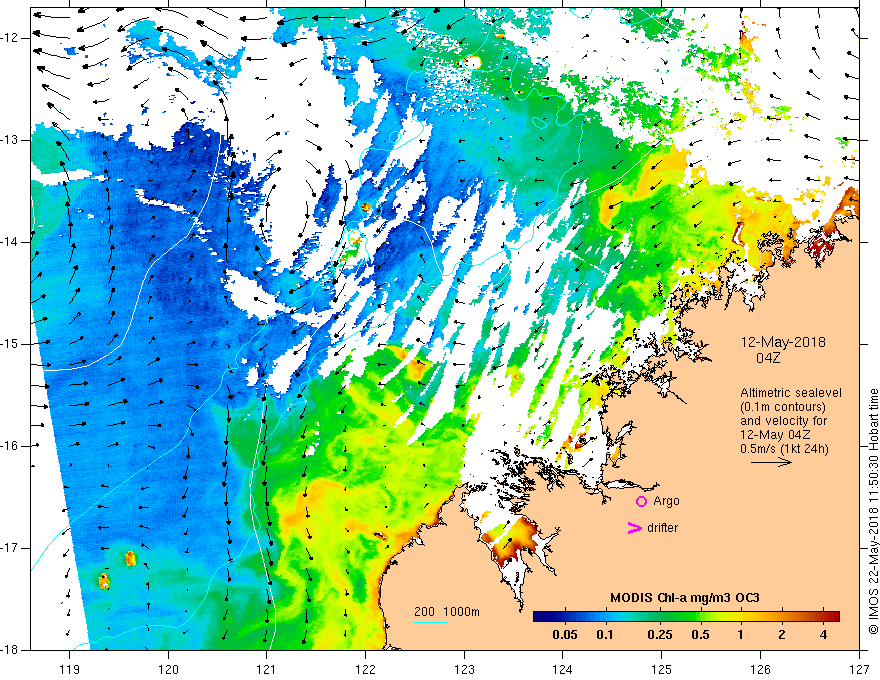Click the MODIS Chl-a color bar
Screen dimensions: 880x680
[x=686, y=616]
